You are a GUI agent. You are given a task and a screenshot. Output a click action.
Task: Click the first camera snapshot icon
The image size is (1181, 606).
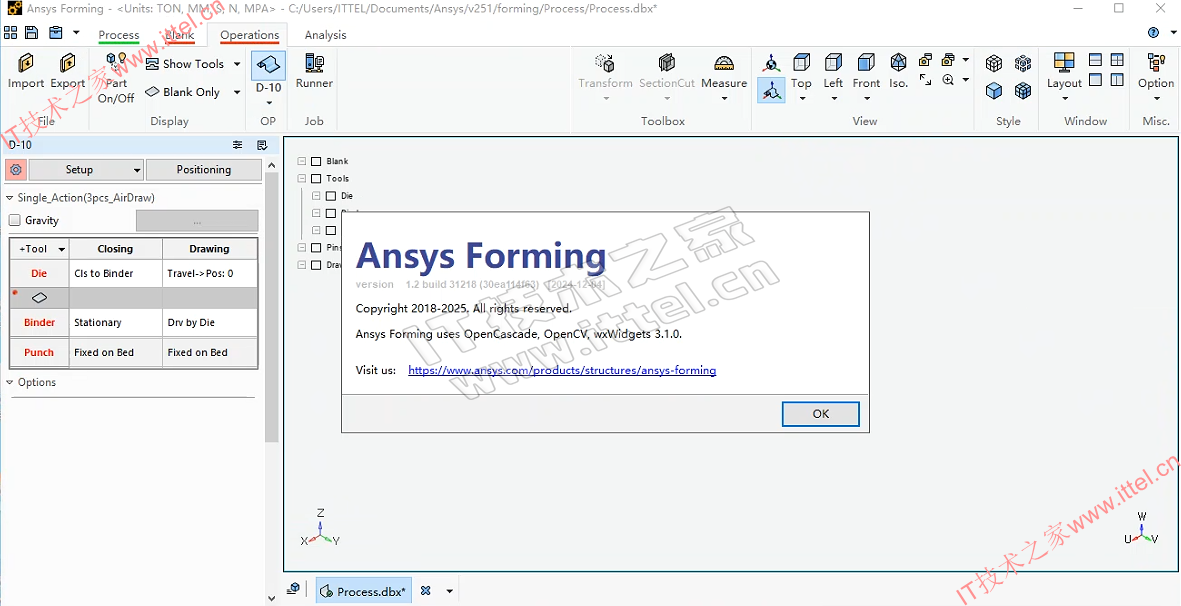(x=926, y=59)
